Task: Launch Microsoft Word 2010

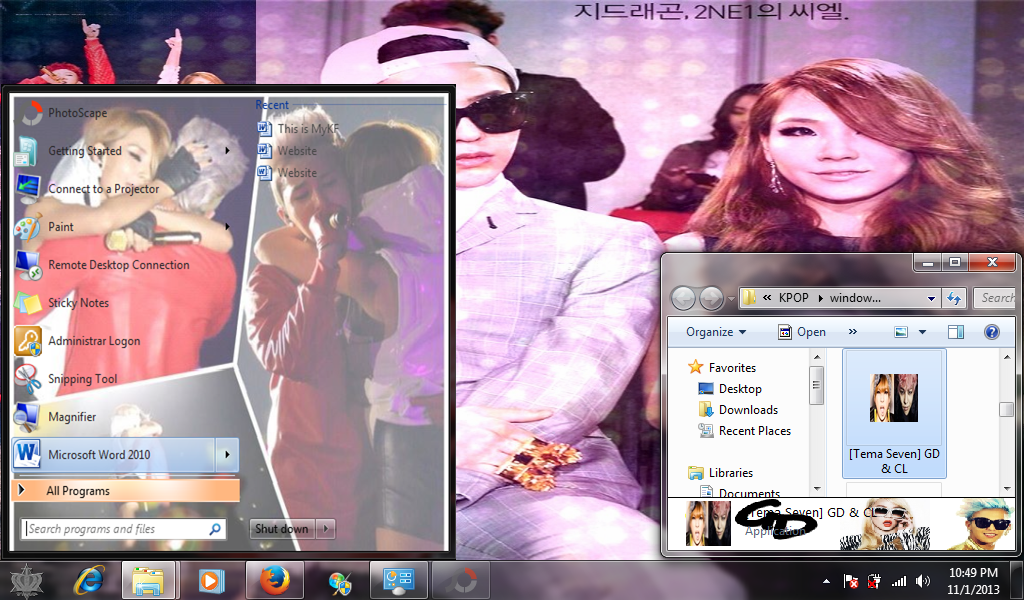Action: tap(114, 454)
